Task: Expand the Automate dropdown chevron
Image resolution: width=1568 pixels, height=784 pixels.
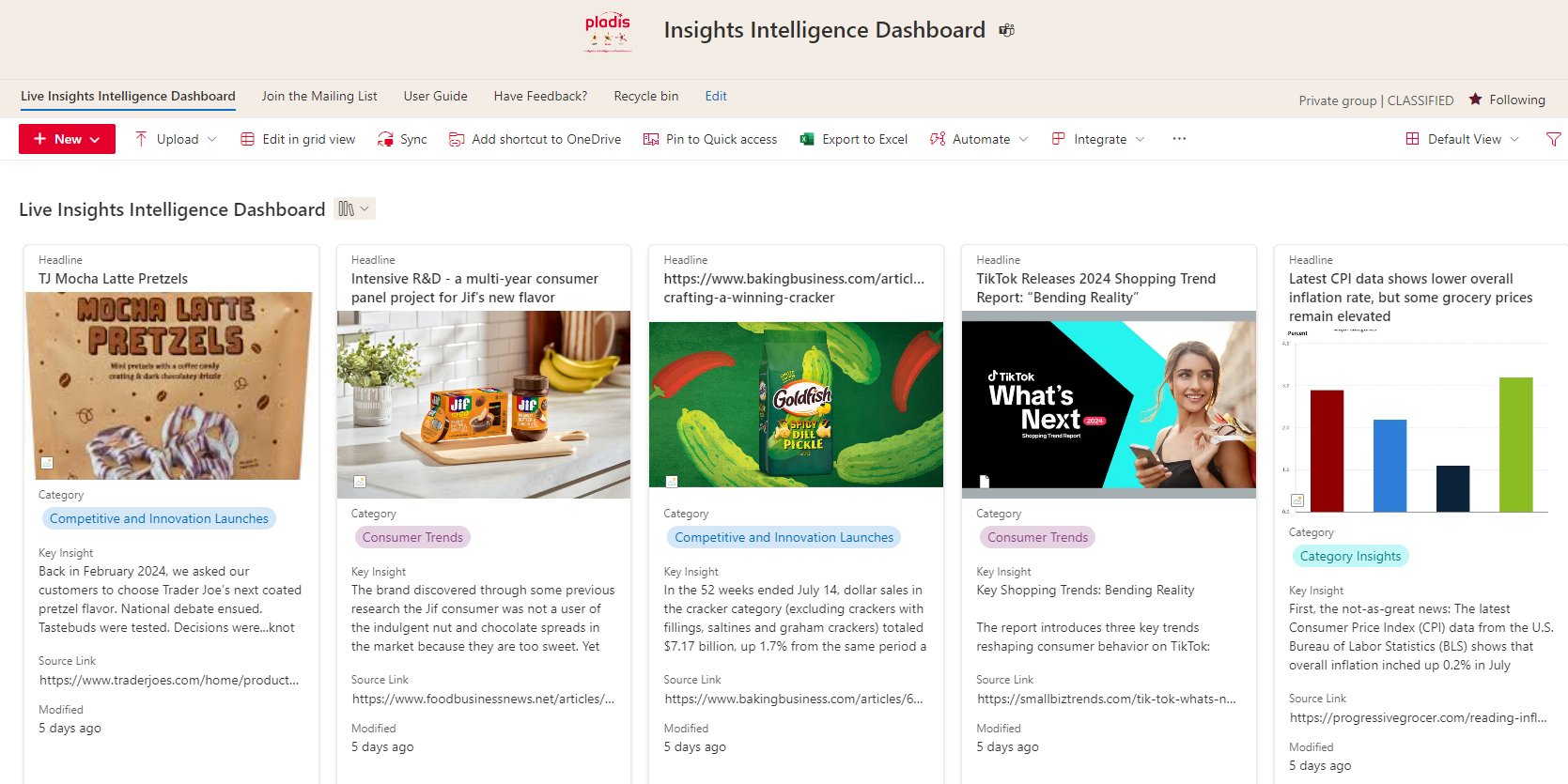Action: [x=1023, y=139]
